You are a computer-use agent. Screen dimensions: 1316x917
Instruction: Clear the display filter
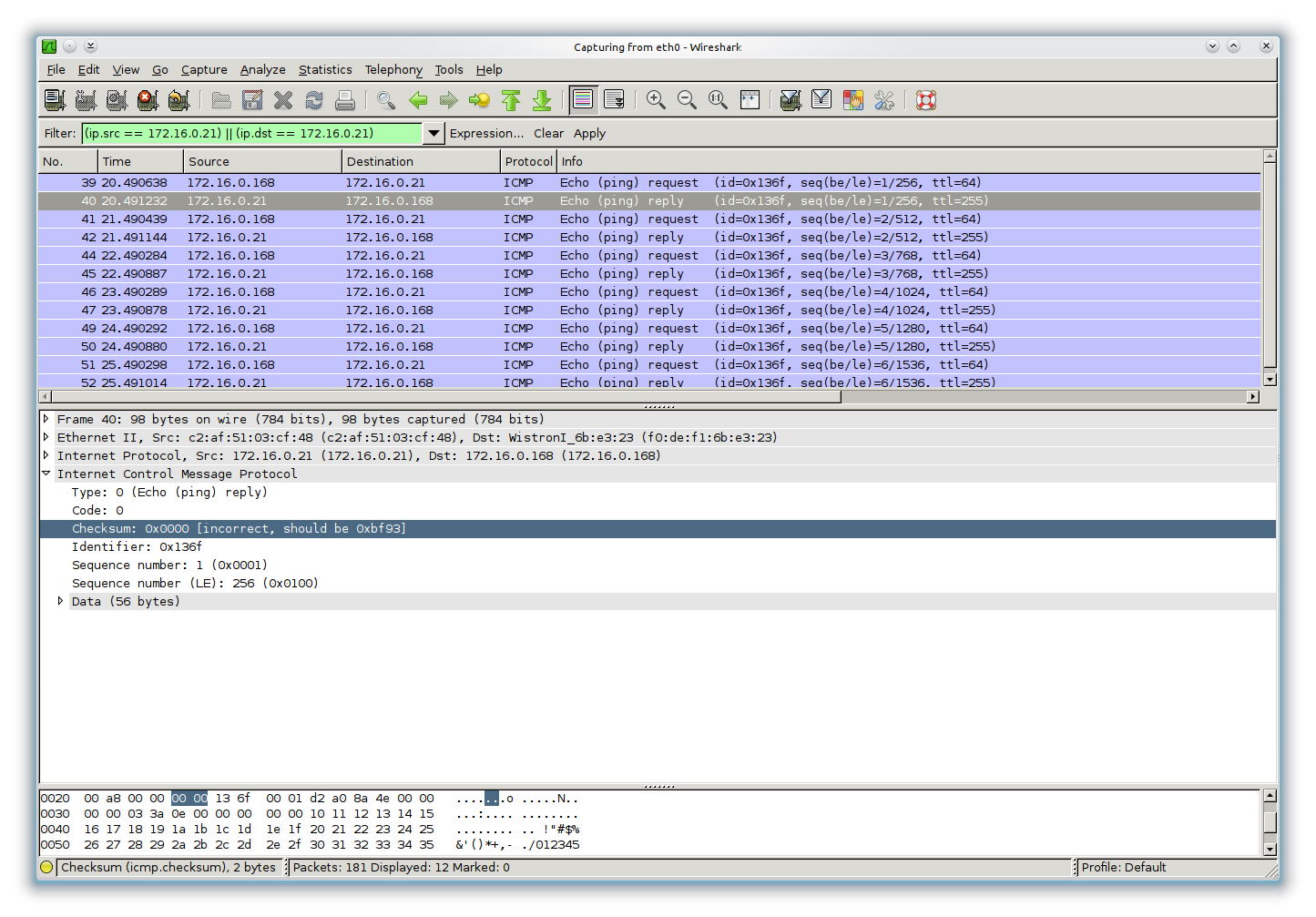coord(548,133)
